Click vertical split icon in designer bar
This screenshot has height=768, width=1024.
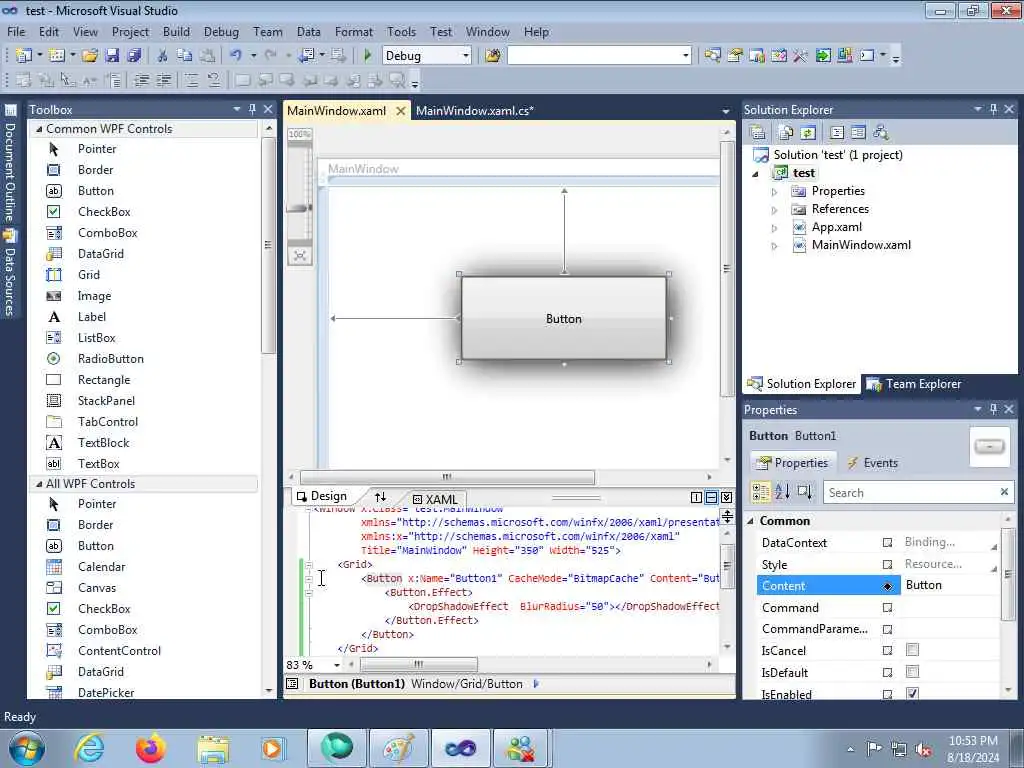696,498
